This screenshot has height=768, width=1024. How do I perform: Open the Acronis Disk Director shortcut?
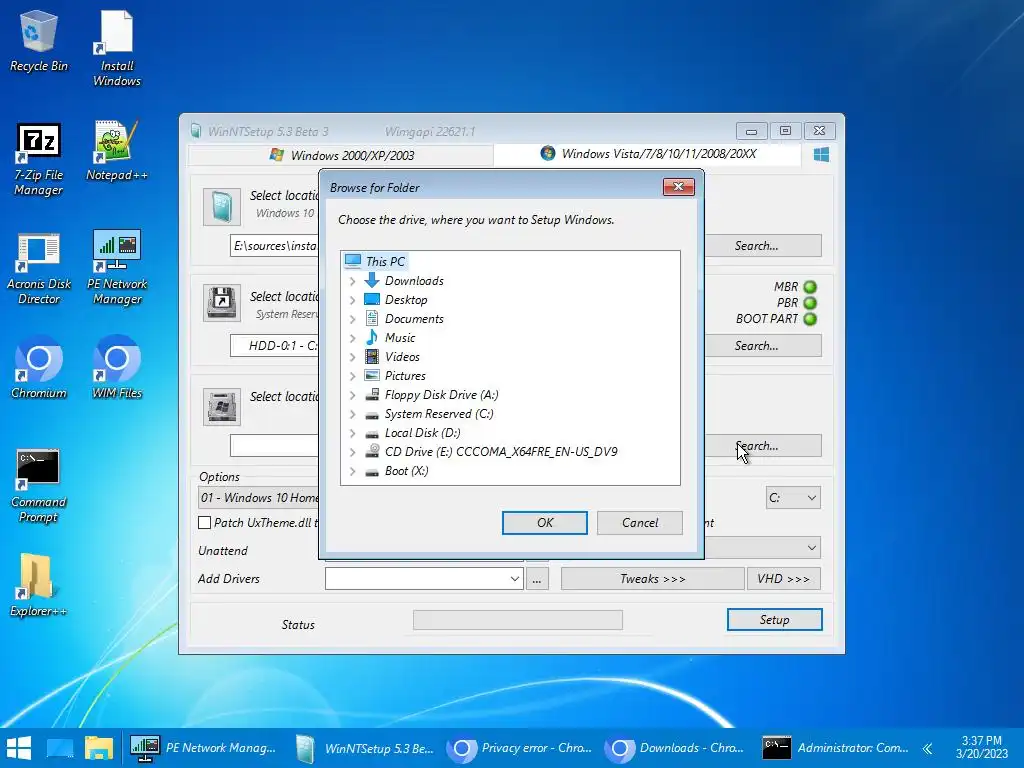pyautogui.click(x=39, y=268)
